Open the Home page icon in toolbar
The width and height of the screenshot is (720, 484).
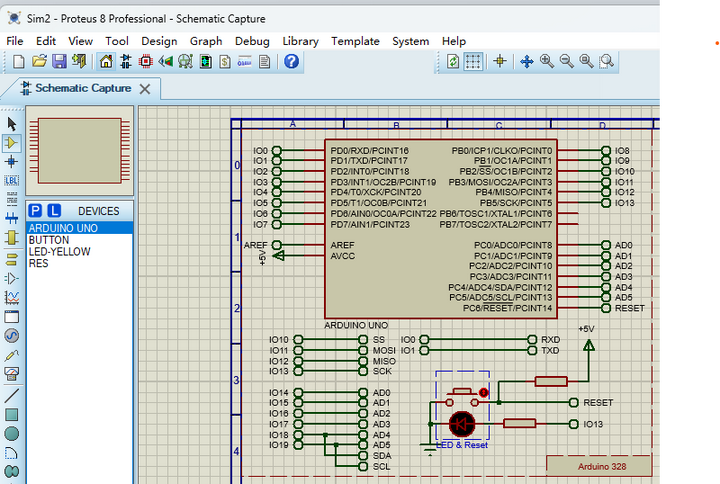point(106,62)
